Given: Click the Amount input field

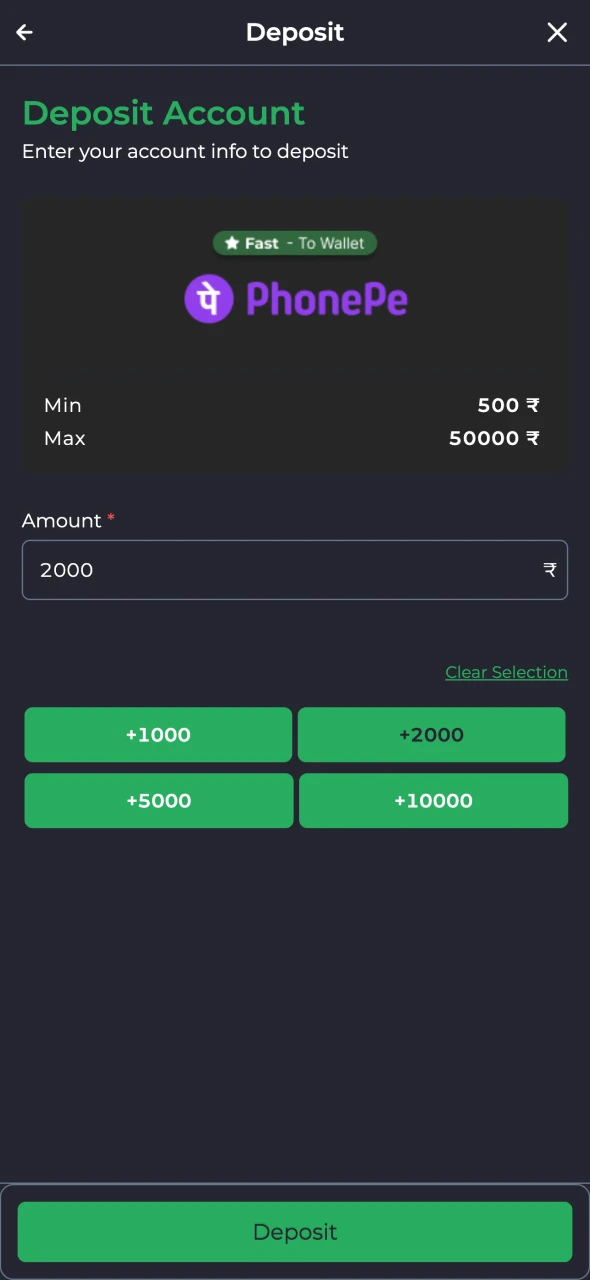Looking at the screenshot, I should click(x=295, y=570).
